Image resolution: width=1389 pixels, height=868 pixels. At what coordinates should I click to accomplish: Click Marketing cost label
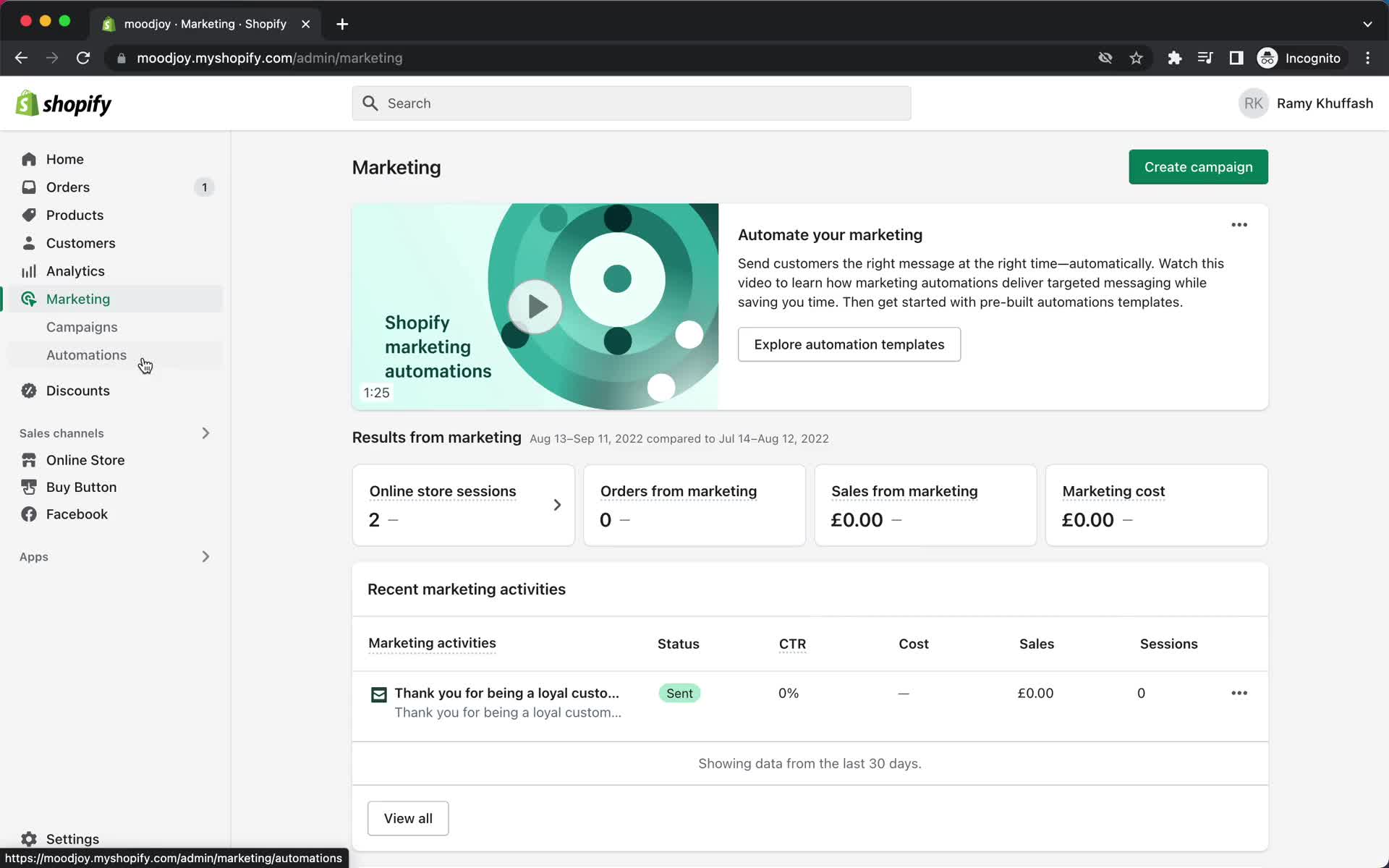point(1113,491)
